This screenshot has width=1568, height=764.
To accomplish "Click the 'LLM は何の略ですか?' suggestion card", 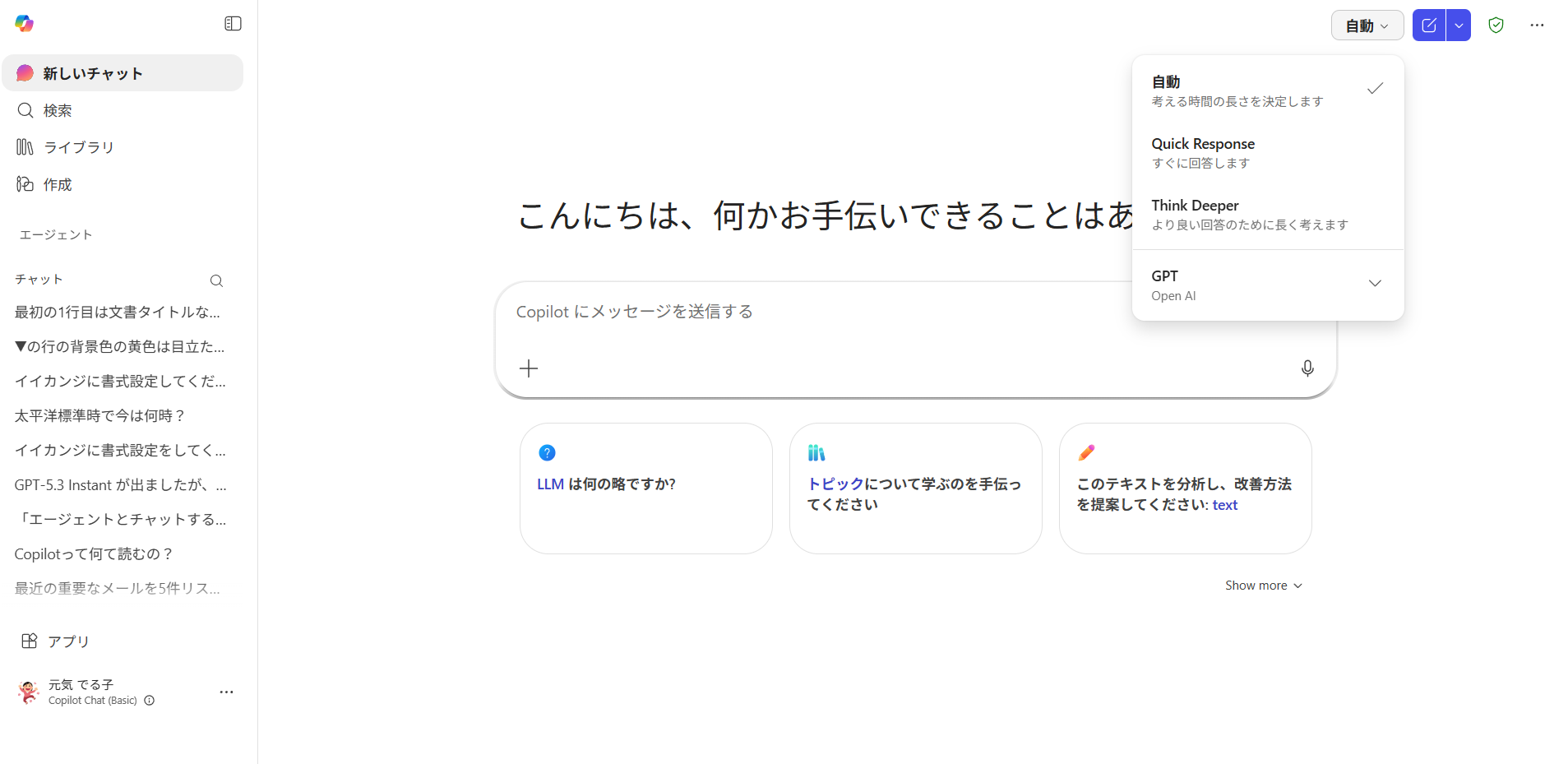I will (645, 488).
